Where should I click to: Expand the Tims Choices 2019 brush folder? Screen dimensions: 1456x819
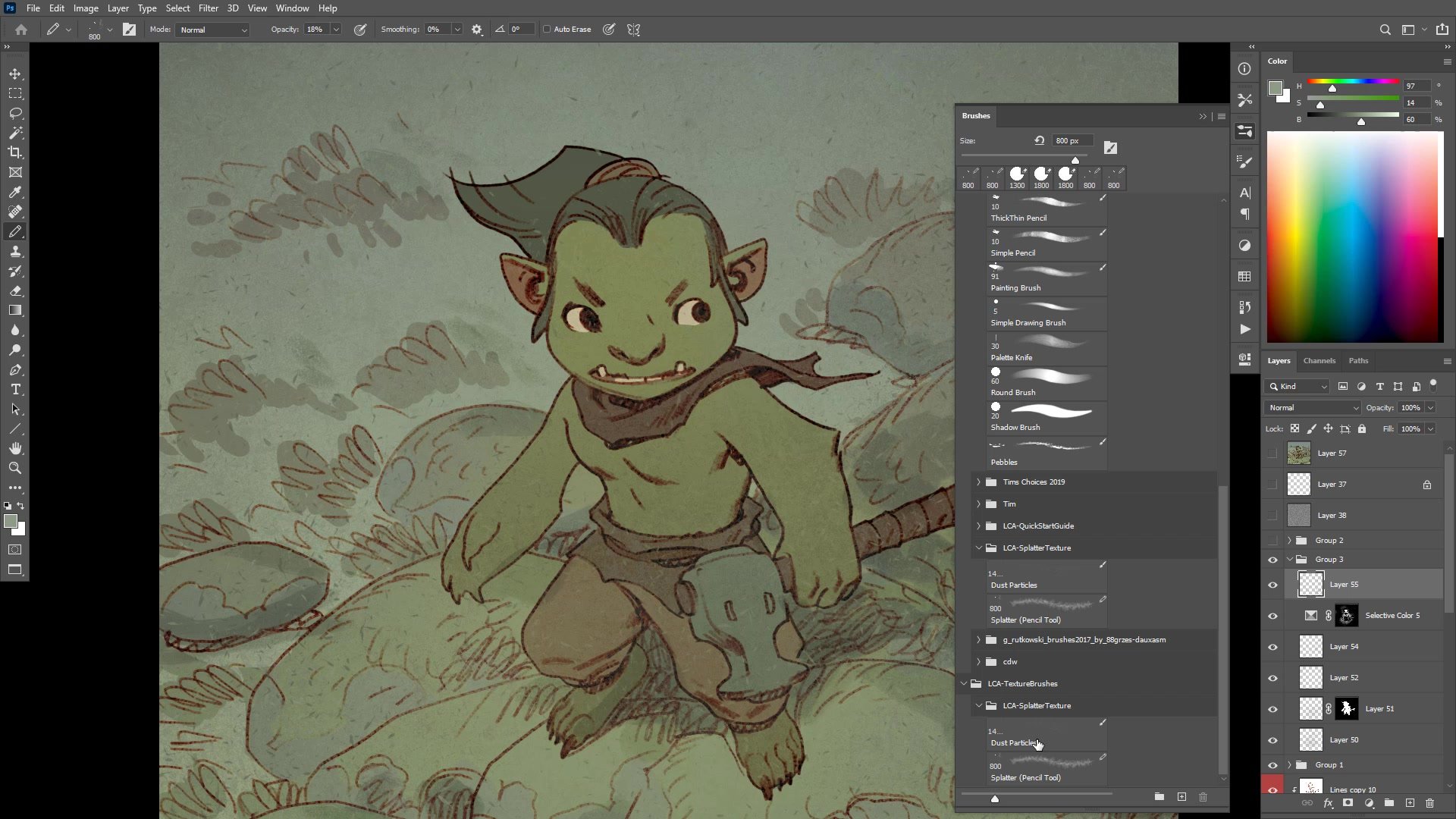pyautogui.click(x=978, y=482)
